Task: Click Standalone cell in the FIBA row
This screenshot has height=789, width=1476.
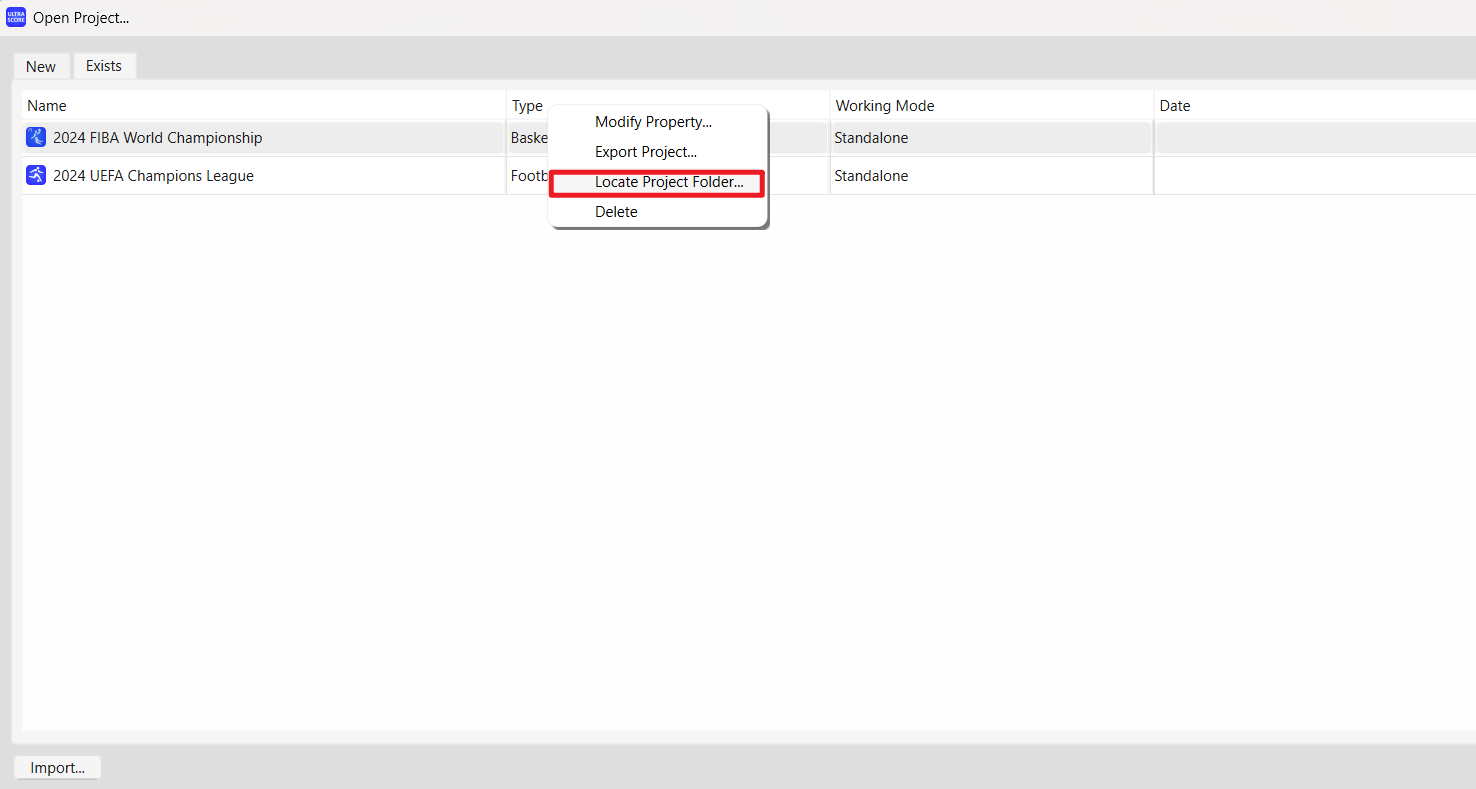Action: pyautogui.click(x=871, y=138)
